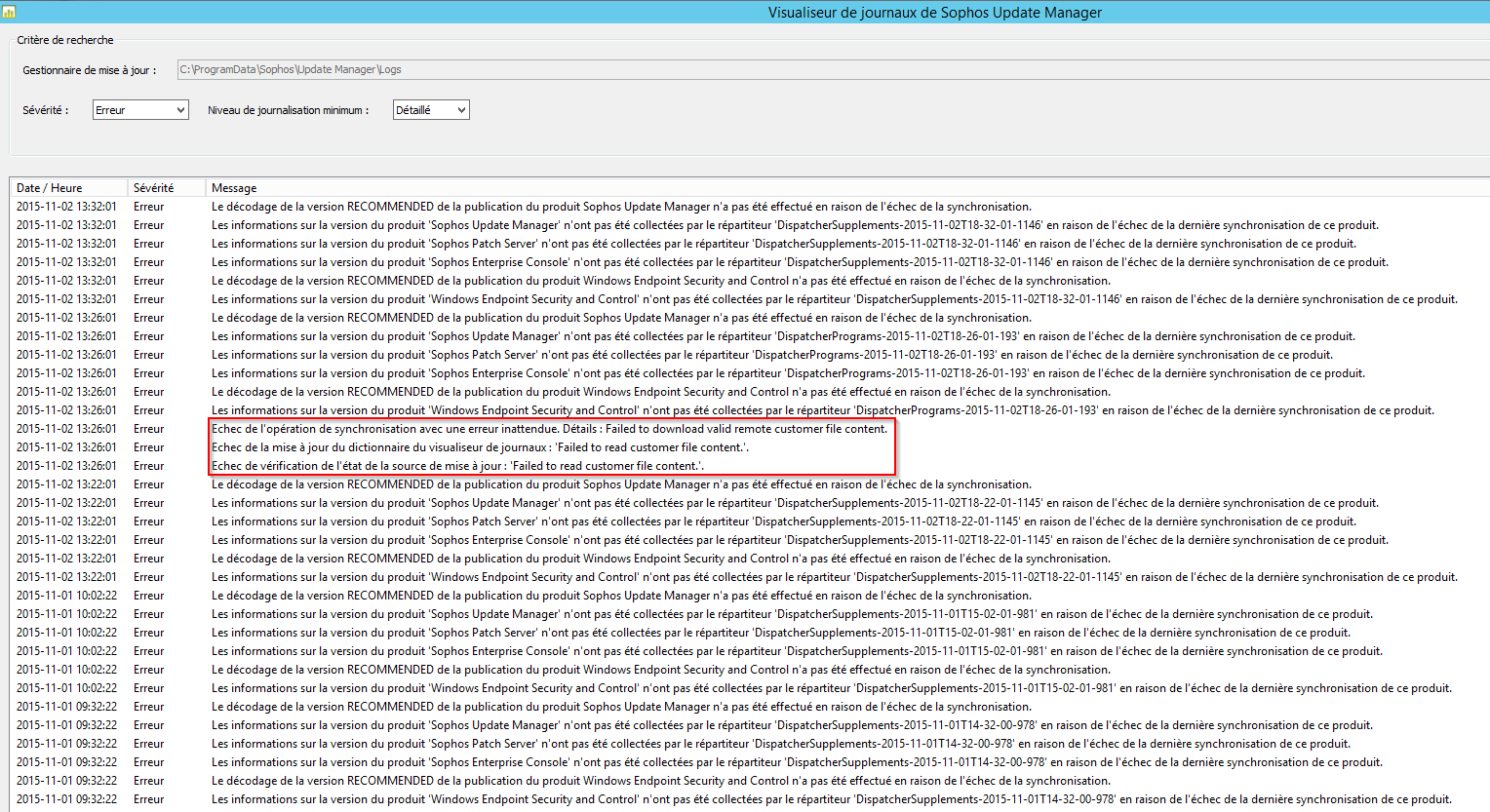Select the 'Sophos Update Manager' DispatcherSupplements-2015-11-02T18-32-01-1146 message

795,225
